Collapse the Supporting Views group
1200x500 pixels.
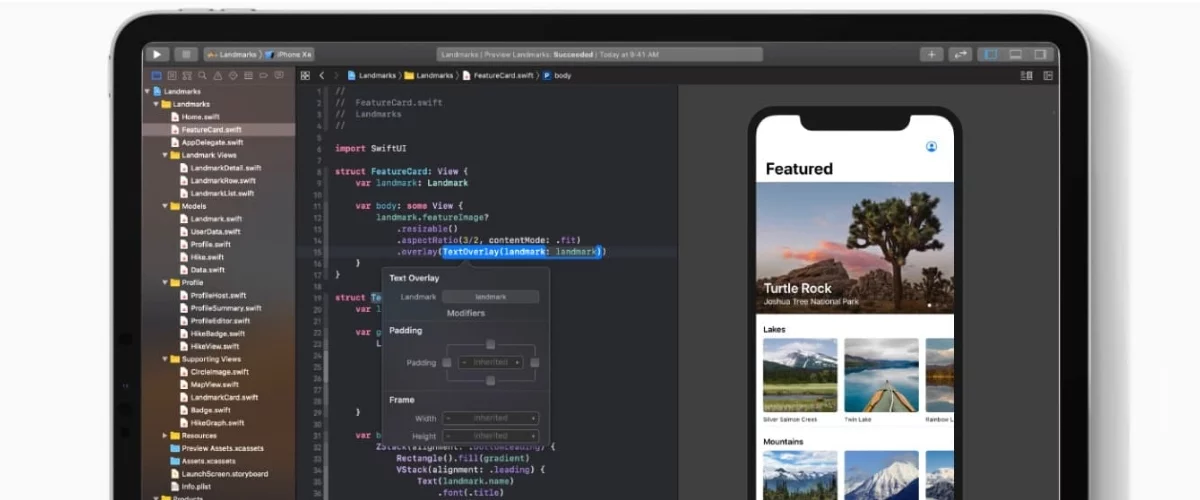pos(165,358)
